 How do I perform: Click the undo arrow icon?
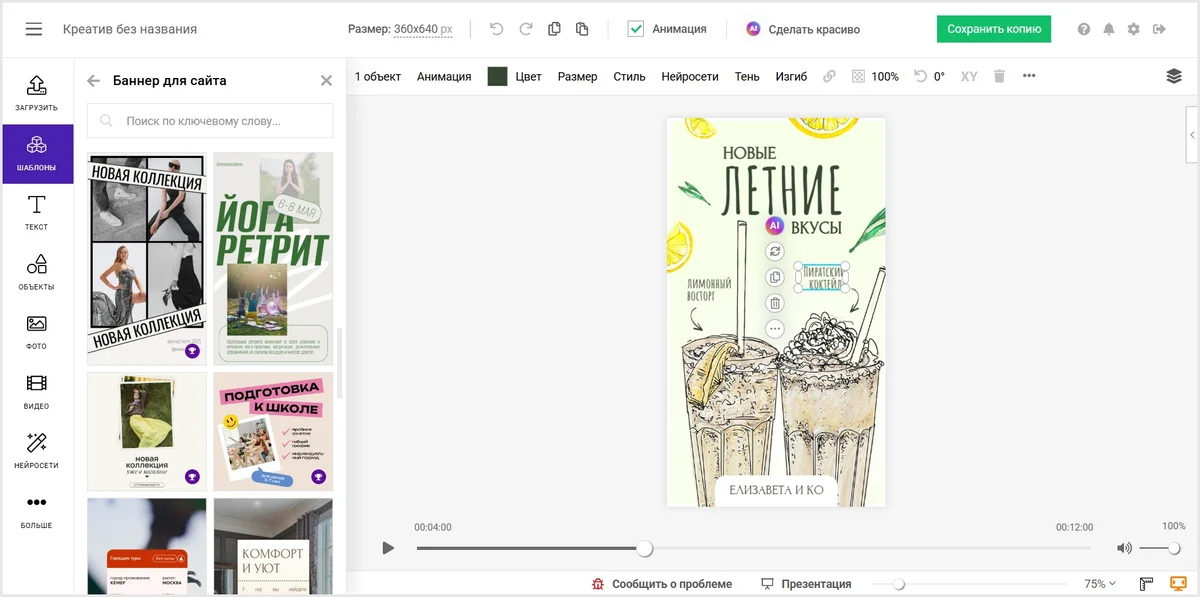496,29
